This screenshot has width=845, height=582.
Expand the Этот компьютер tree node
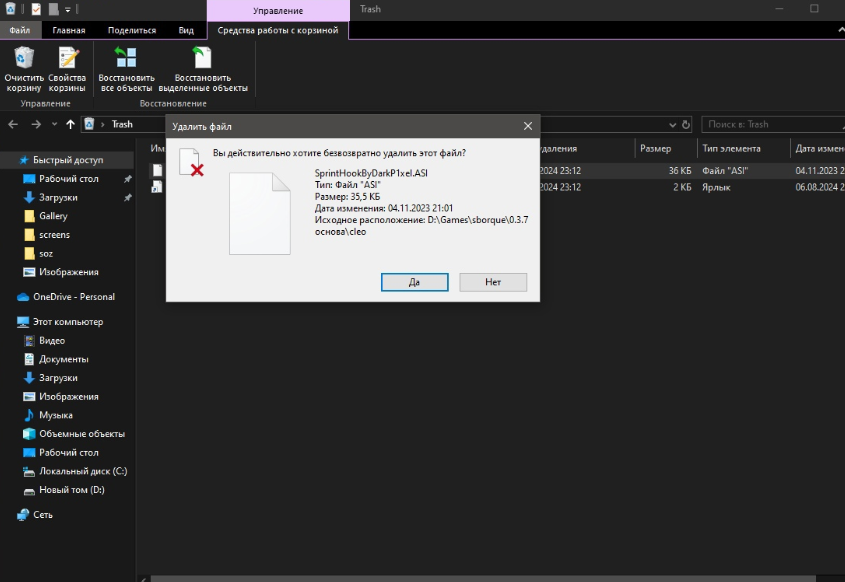8,322
